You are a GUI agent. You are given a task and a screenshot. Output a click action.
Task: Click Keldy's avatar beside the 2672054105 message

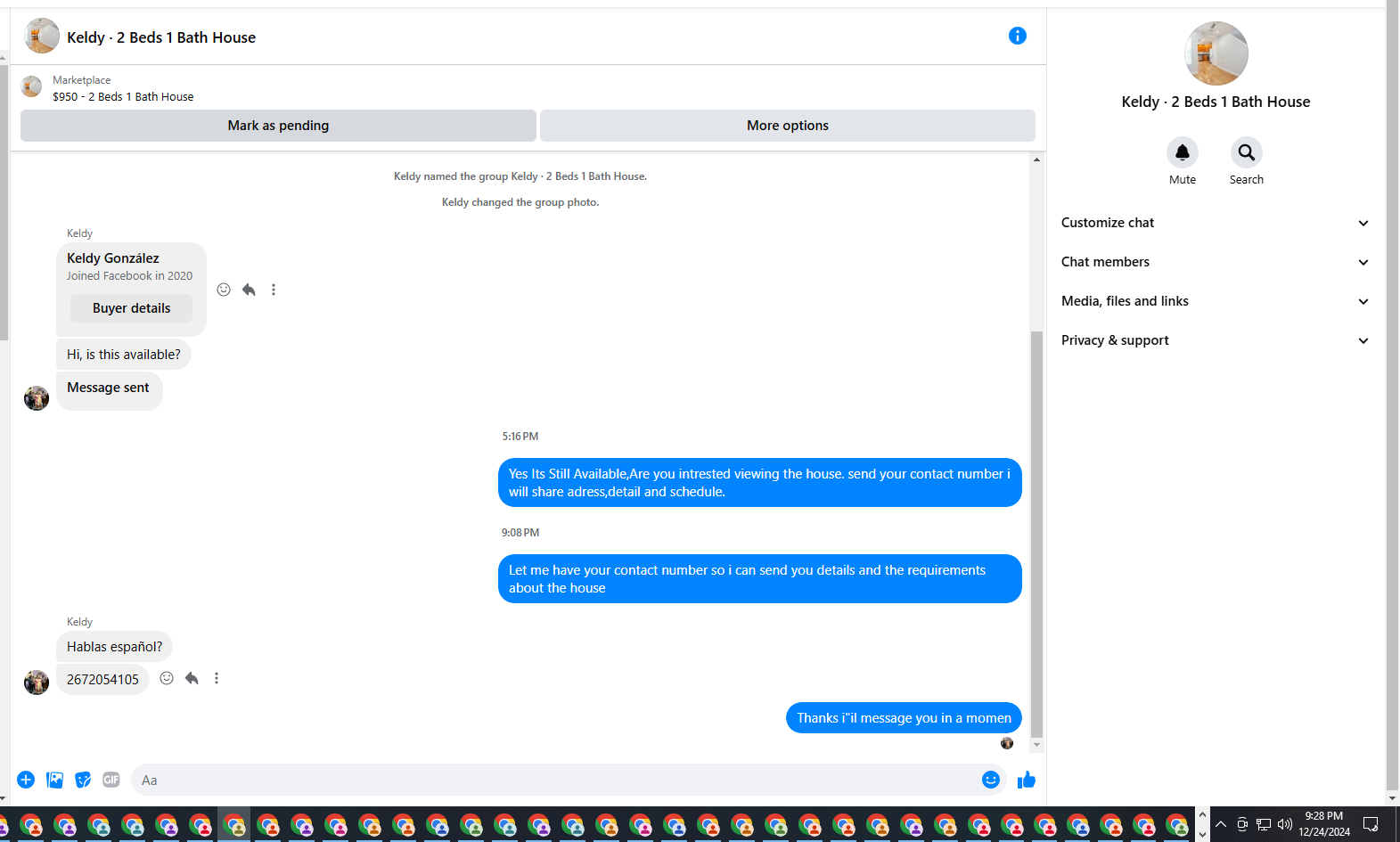click(x=37, y=683)
